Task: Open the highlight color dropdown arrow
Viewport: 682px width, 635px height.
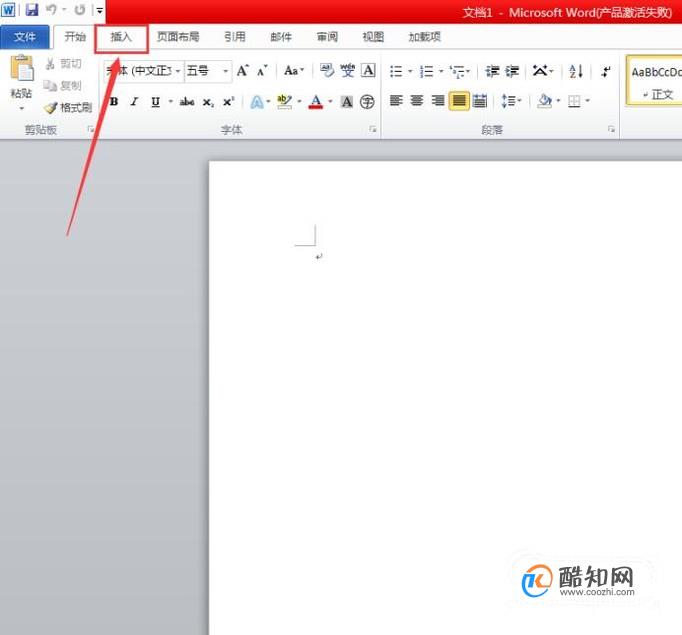Action: (x=299, y=102)
